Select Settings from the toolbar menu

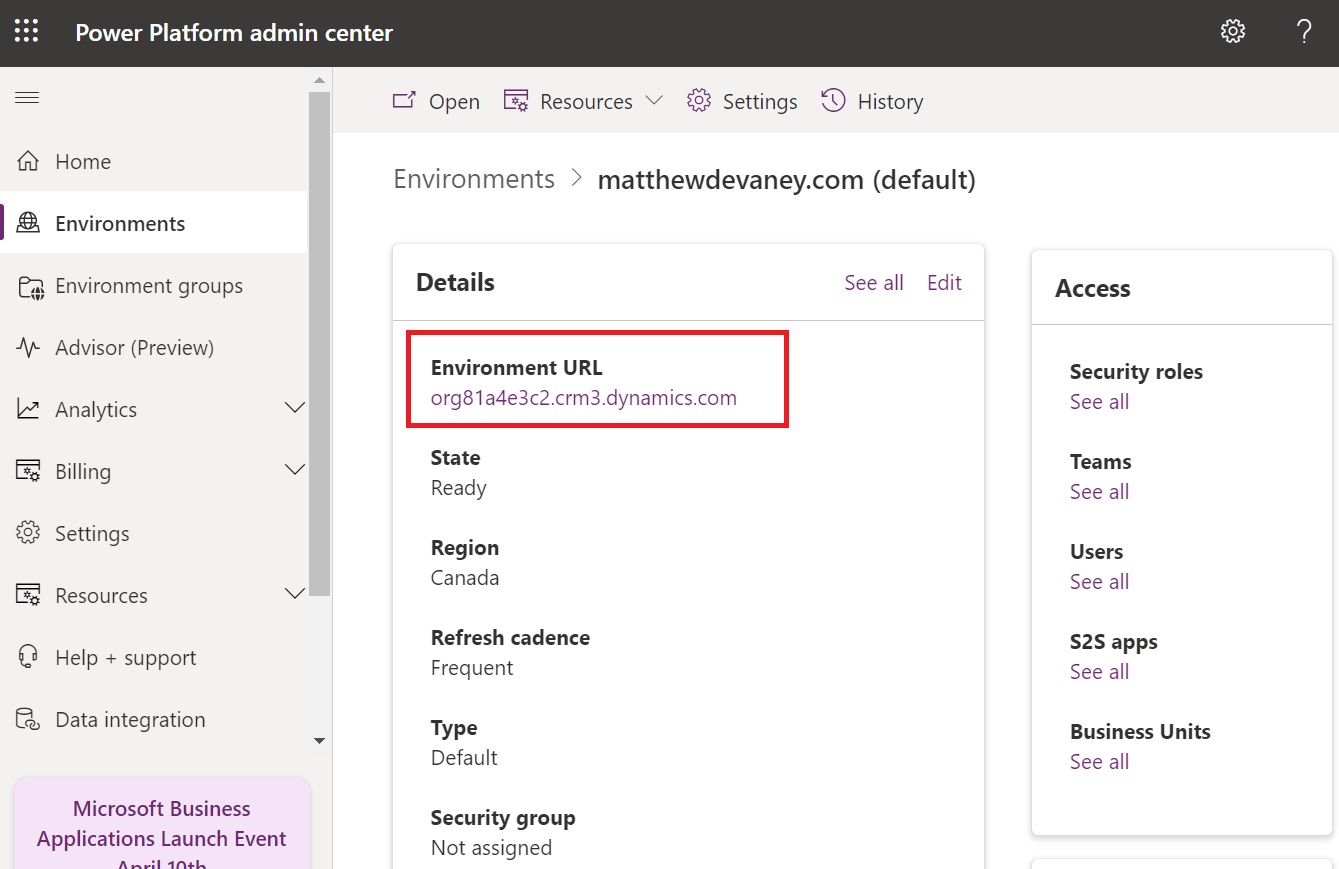pyautogui.click(x=741, y=100)
